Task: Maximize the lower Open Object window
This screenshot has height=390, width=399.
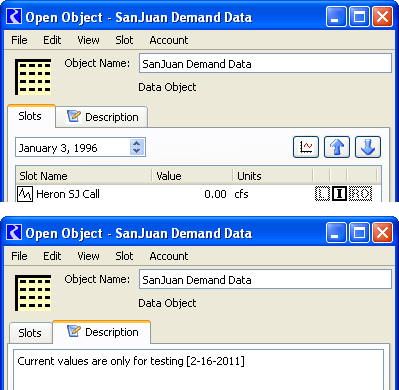Action: click(359, 233)
